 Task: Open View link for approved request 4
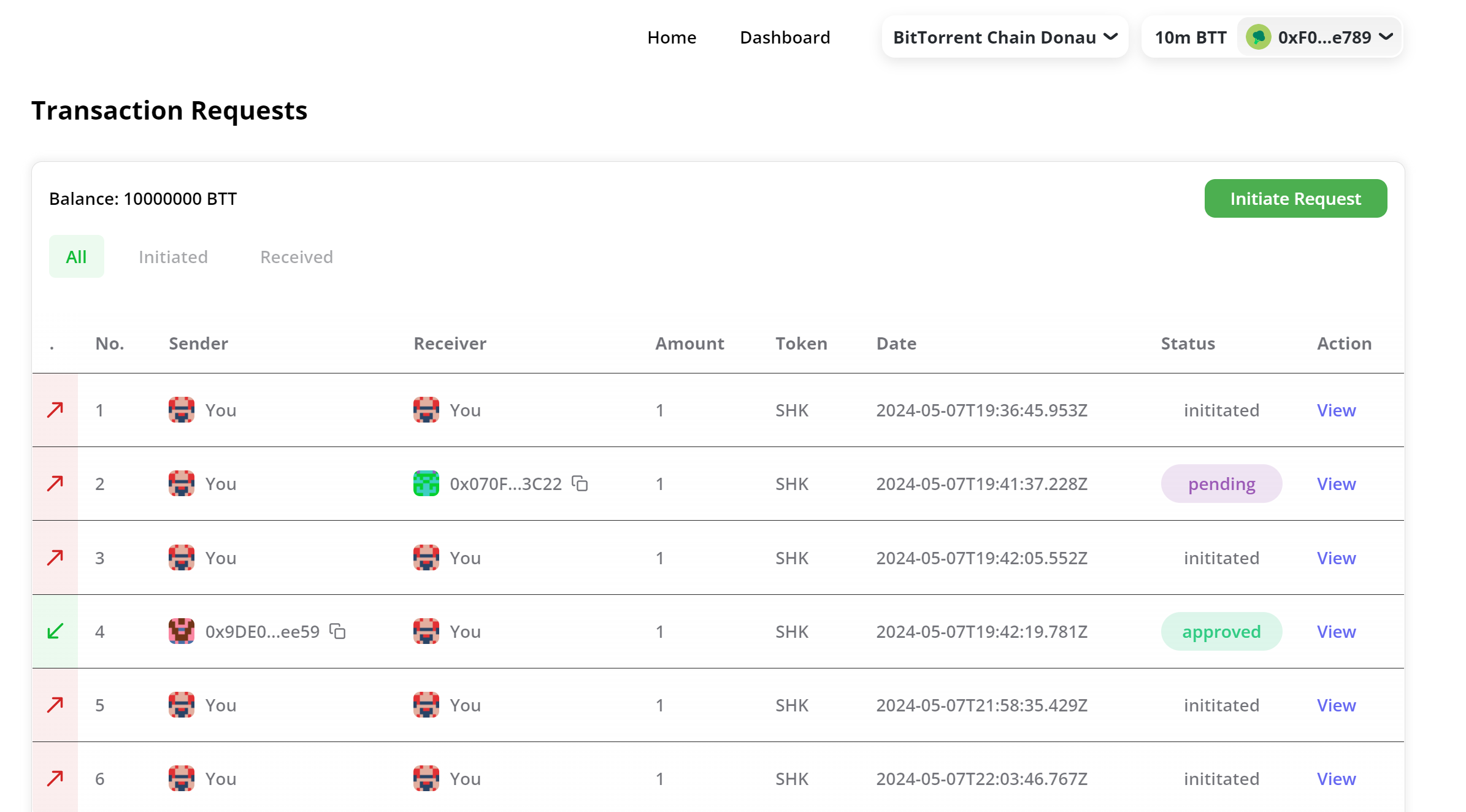(x=1336, y=631)
